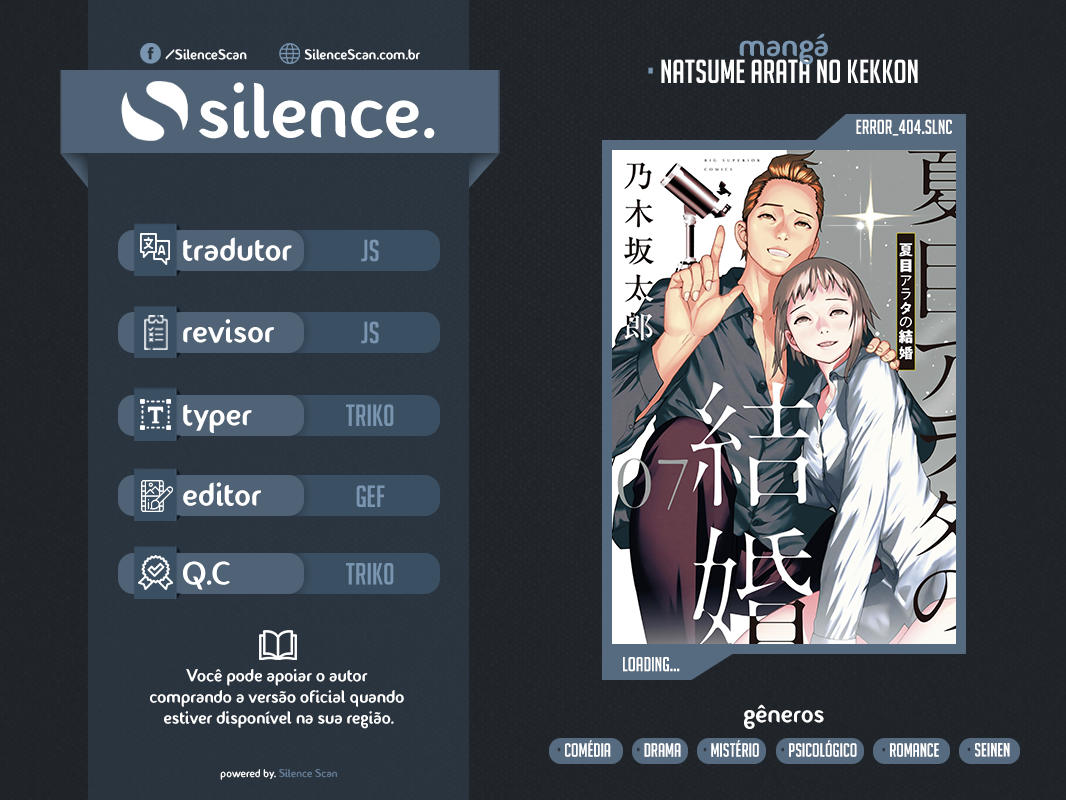Click the open book icon
1066x800 pixels.
[x=278, y=645]
